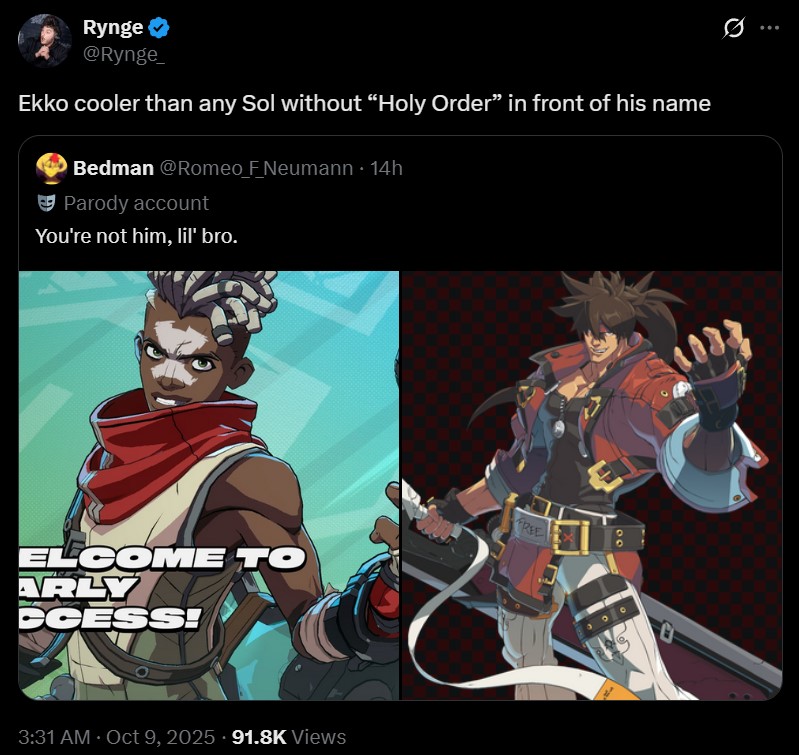The width and height of the screenshot is (799, 755).
Task: Click the quoted text "You're not him, lil' bro."
Action: tap(137, 236)
